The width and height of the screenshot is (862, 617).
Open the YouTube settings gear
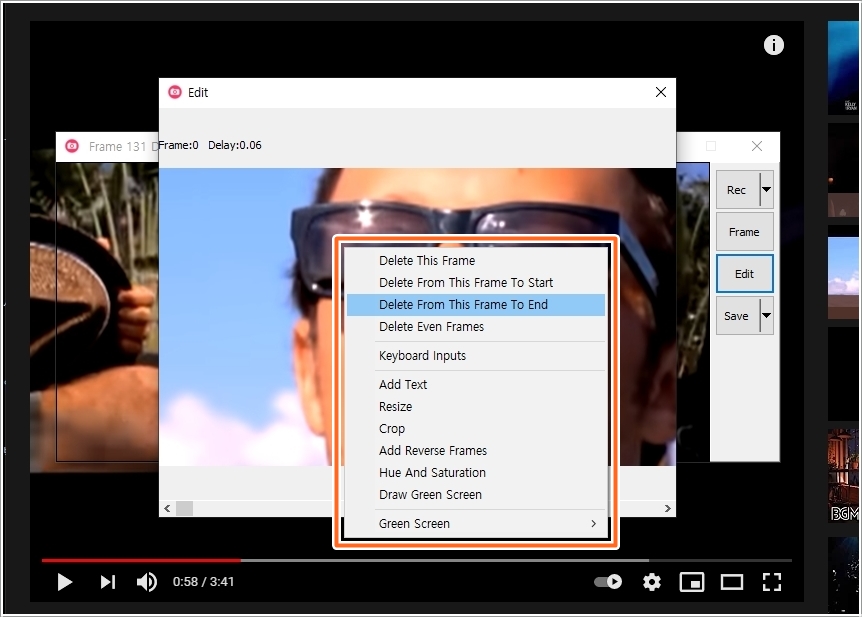tap(651, 582)
